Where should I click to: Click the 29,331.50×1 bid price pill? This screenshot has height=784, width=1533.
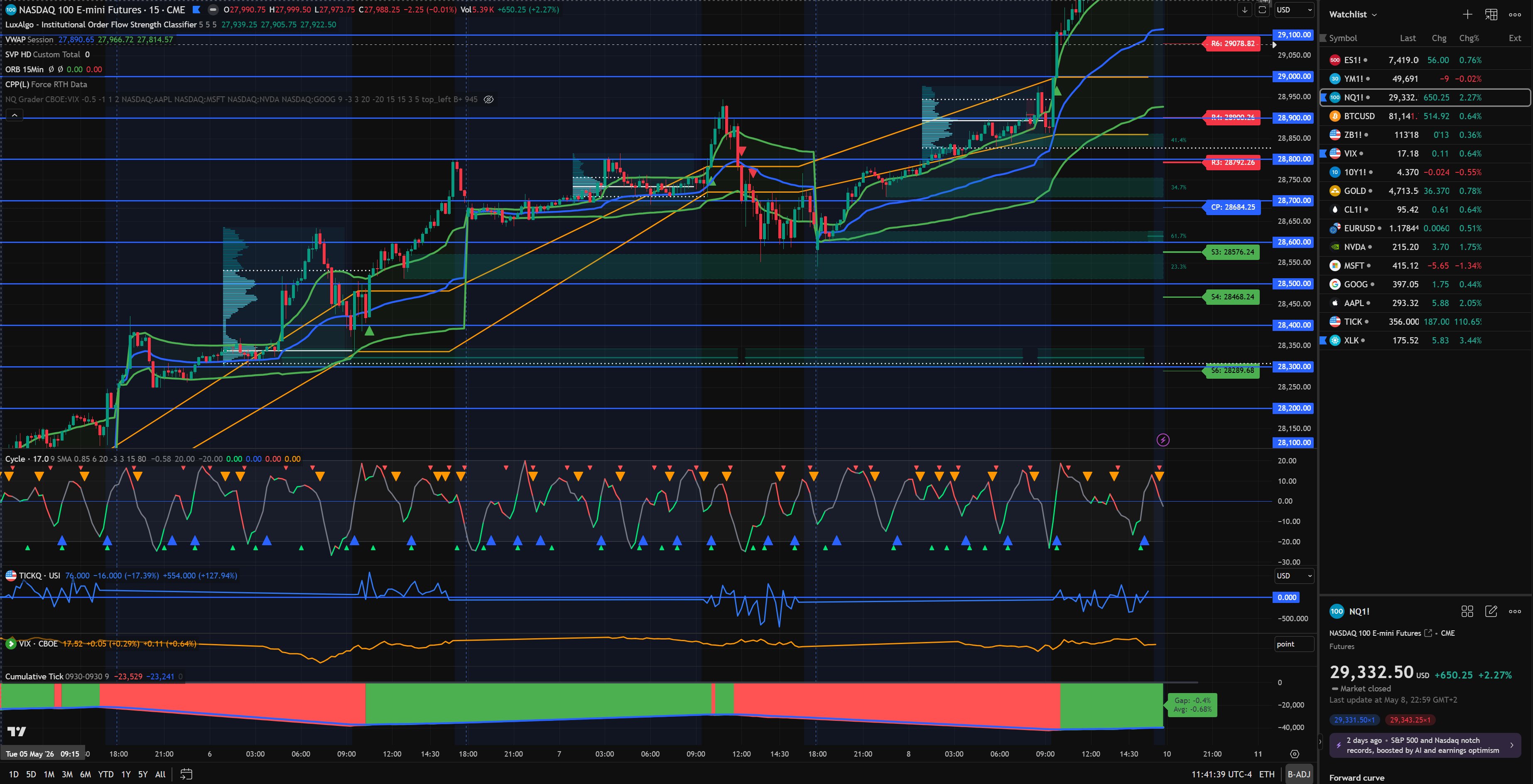(x=1354, y=720)
